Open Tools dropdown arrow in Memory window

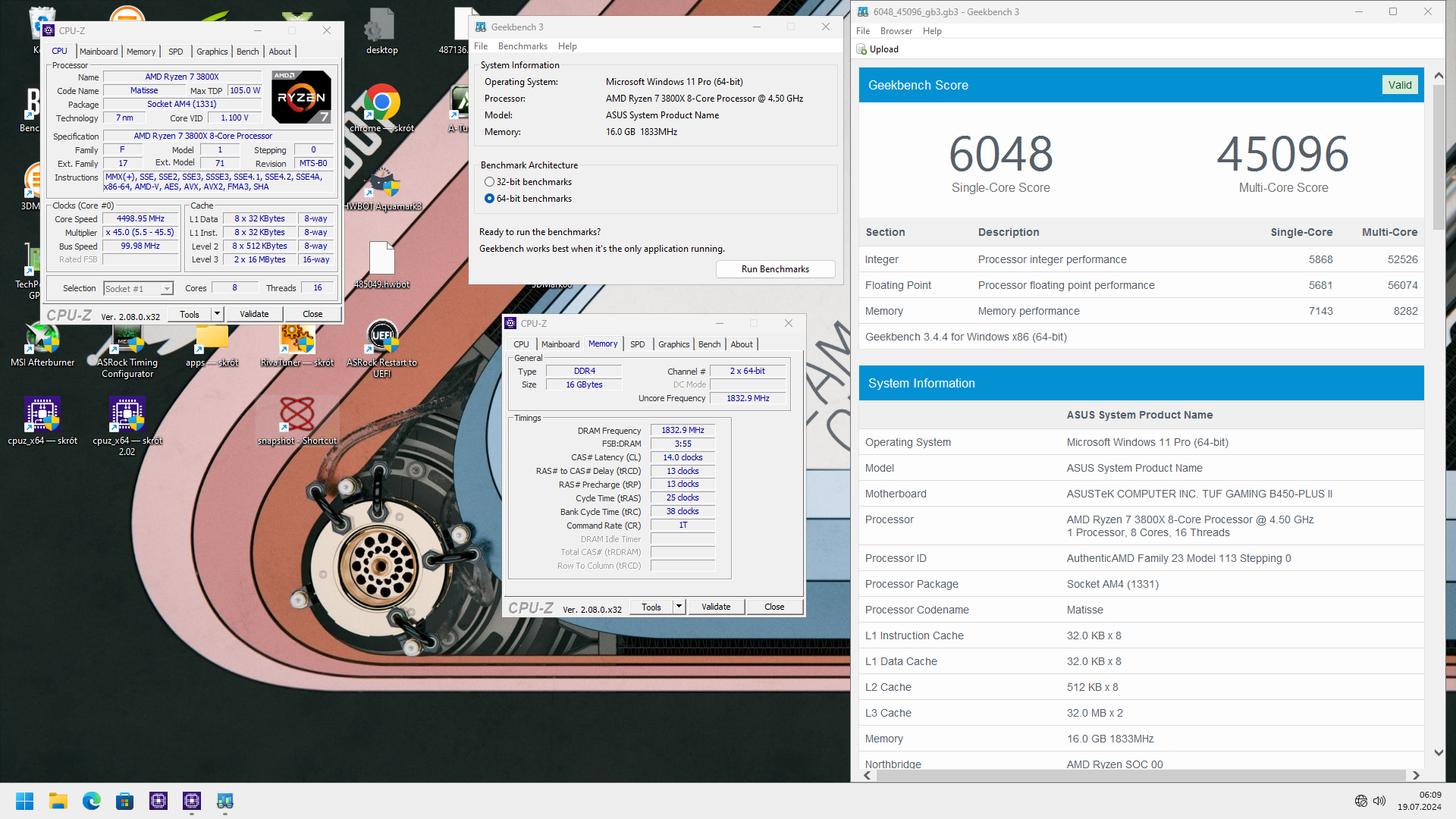[679, 607]
